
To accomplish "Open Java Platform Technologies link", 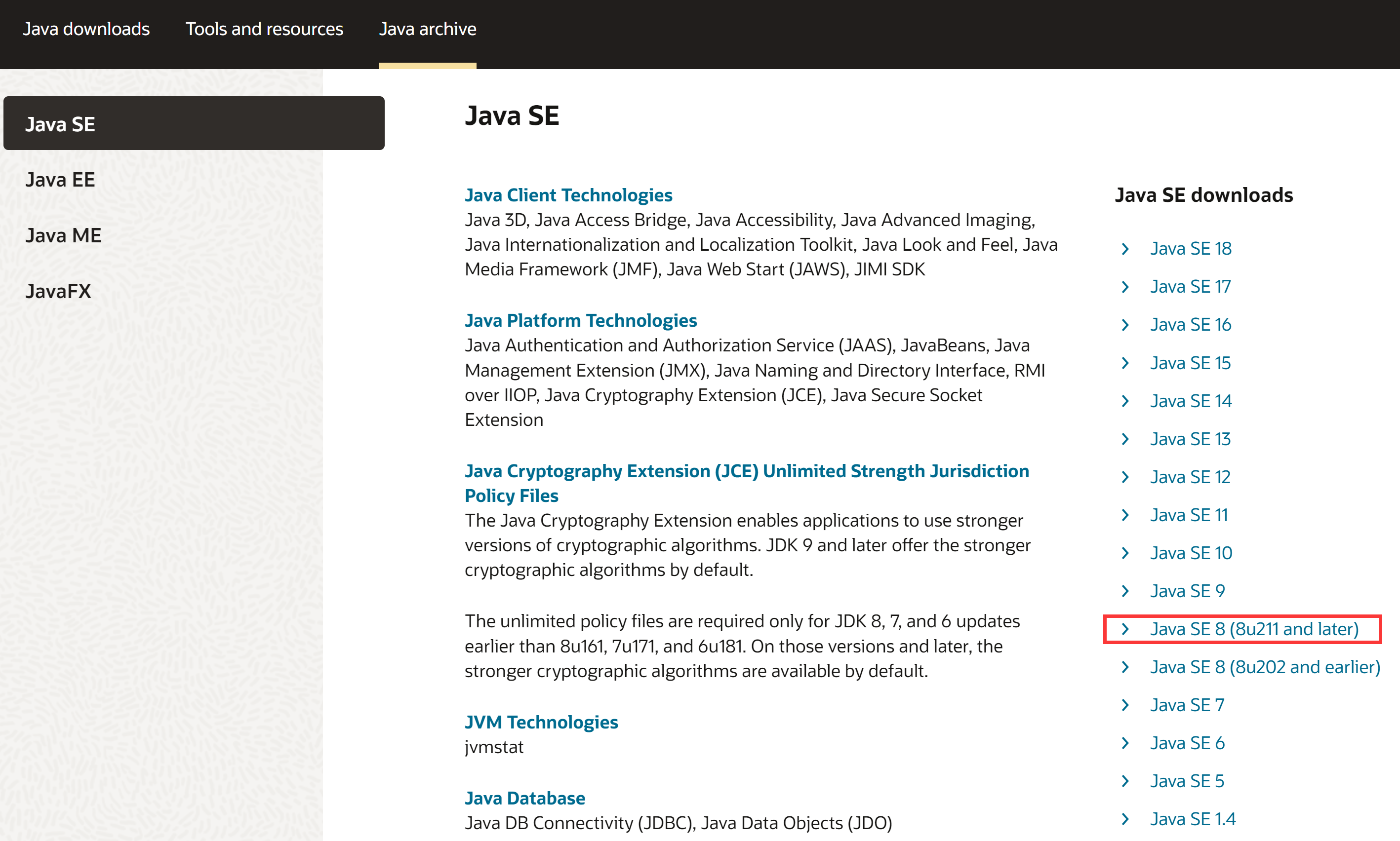I will click(x=581, y=320).
